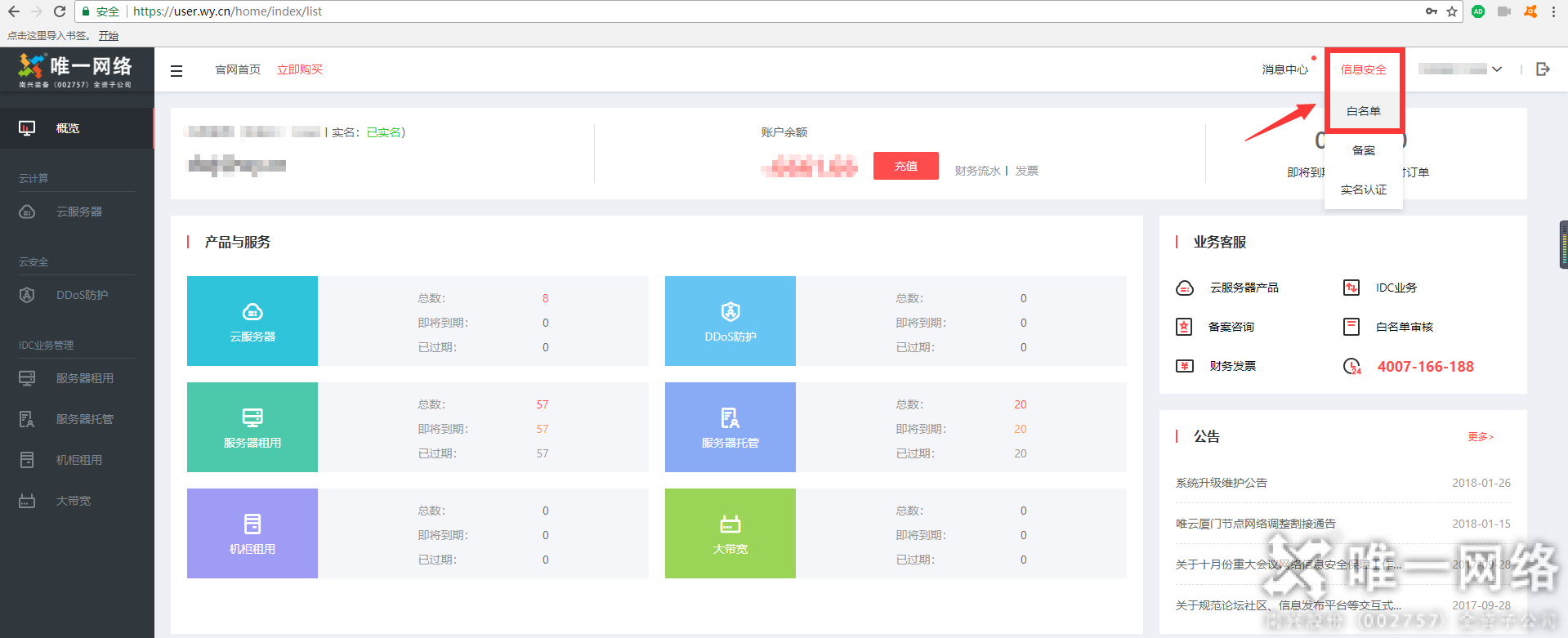Open the 大带宽 green tile
Viewport: 1568px width, 638px height.
(x=730, y=533)
